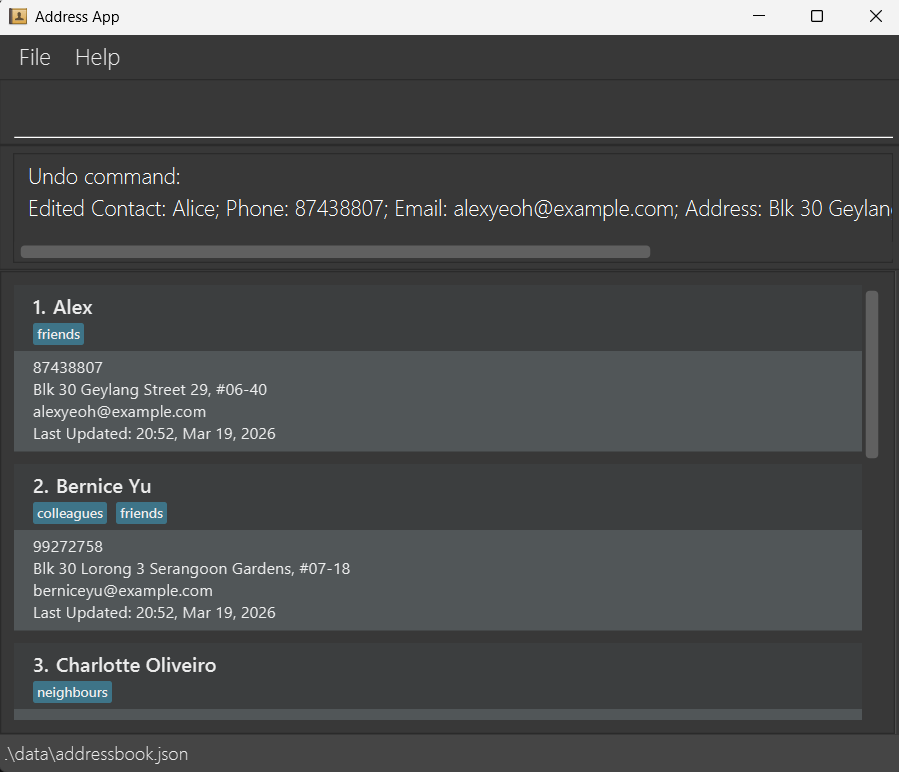Open the File menu

(35, 58)
